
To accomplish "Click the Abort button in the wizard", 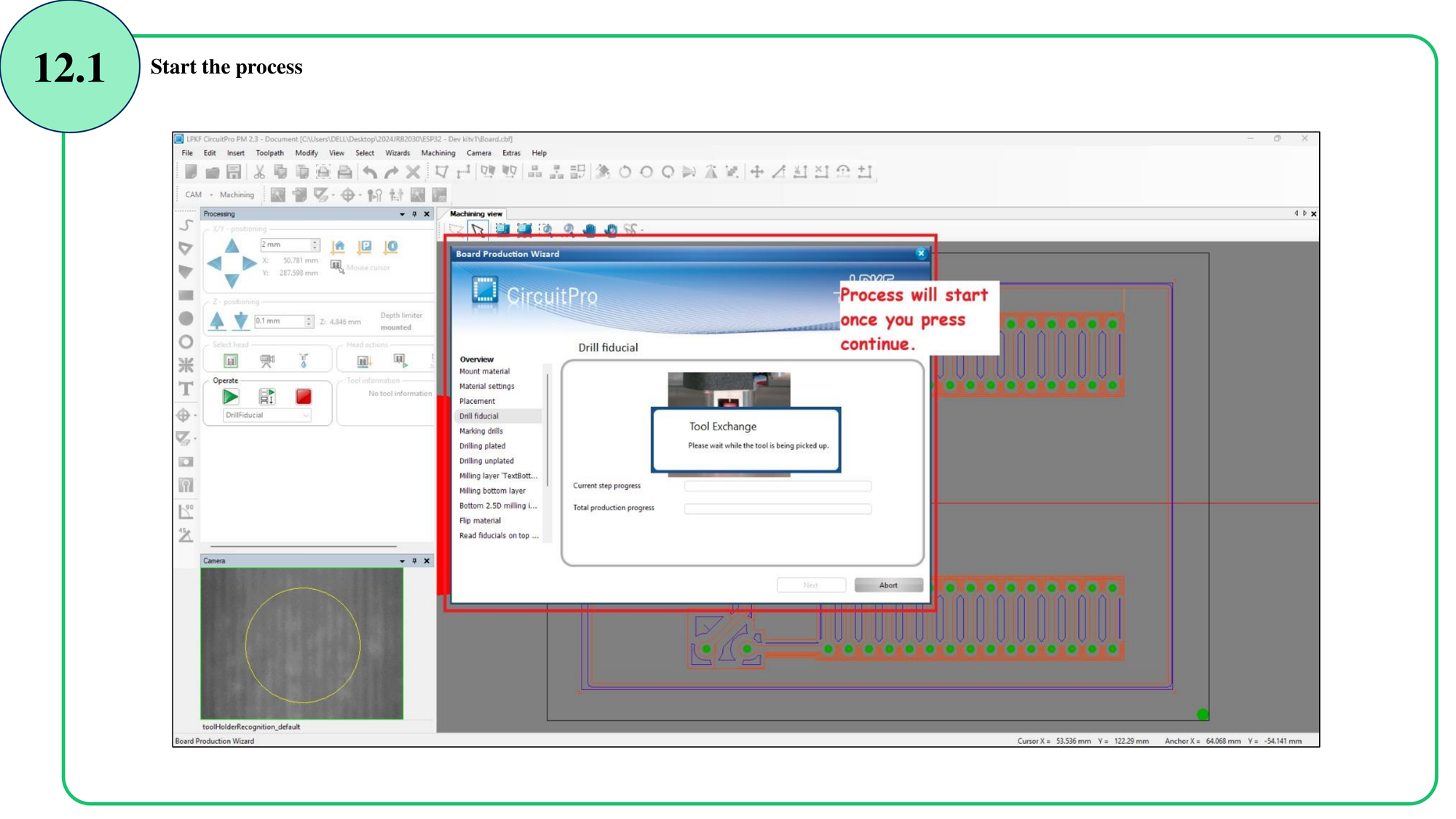I will tap(888, 585).
